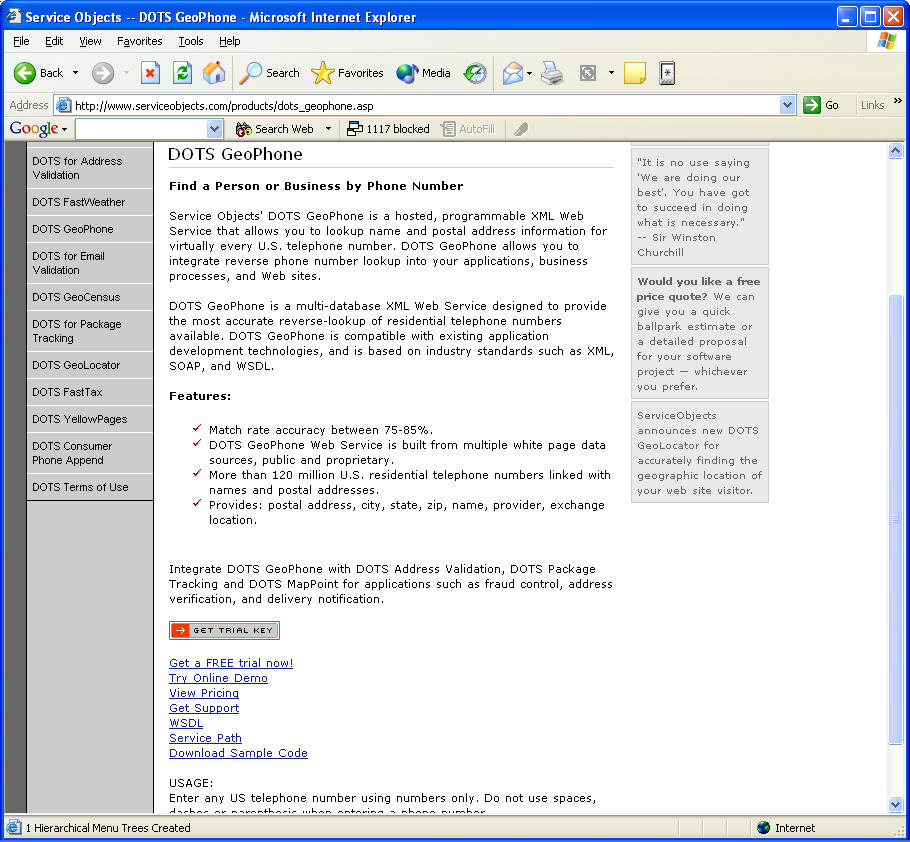Click the page icon in Address bar
The width and height of the screenshot is (910, 842).
pos(63,105)
